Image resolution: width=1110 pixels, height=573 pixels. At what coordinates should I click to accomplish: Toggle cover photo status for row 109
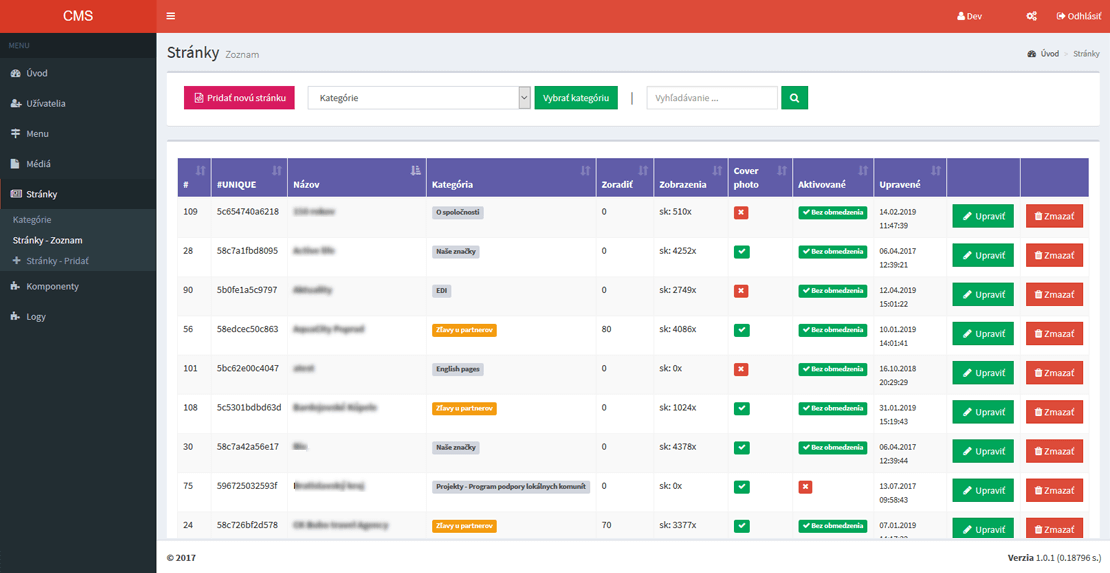click(x=741, y=212)
